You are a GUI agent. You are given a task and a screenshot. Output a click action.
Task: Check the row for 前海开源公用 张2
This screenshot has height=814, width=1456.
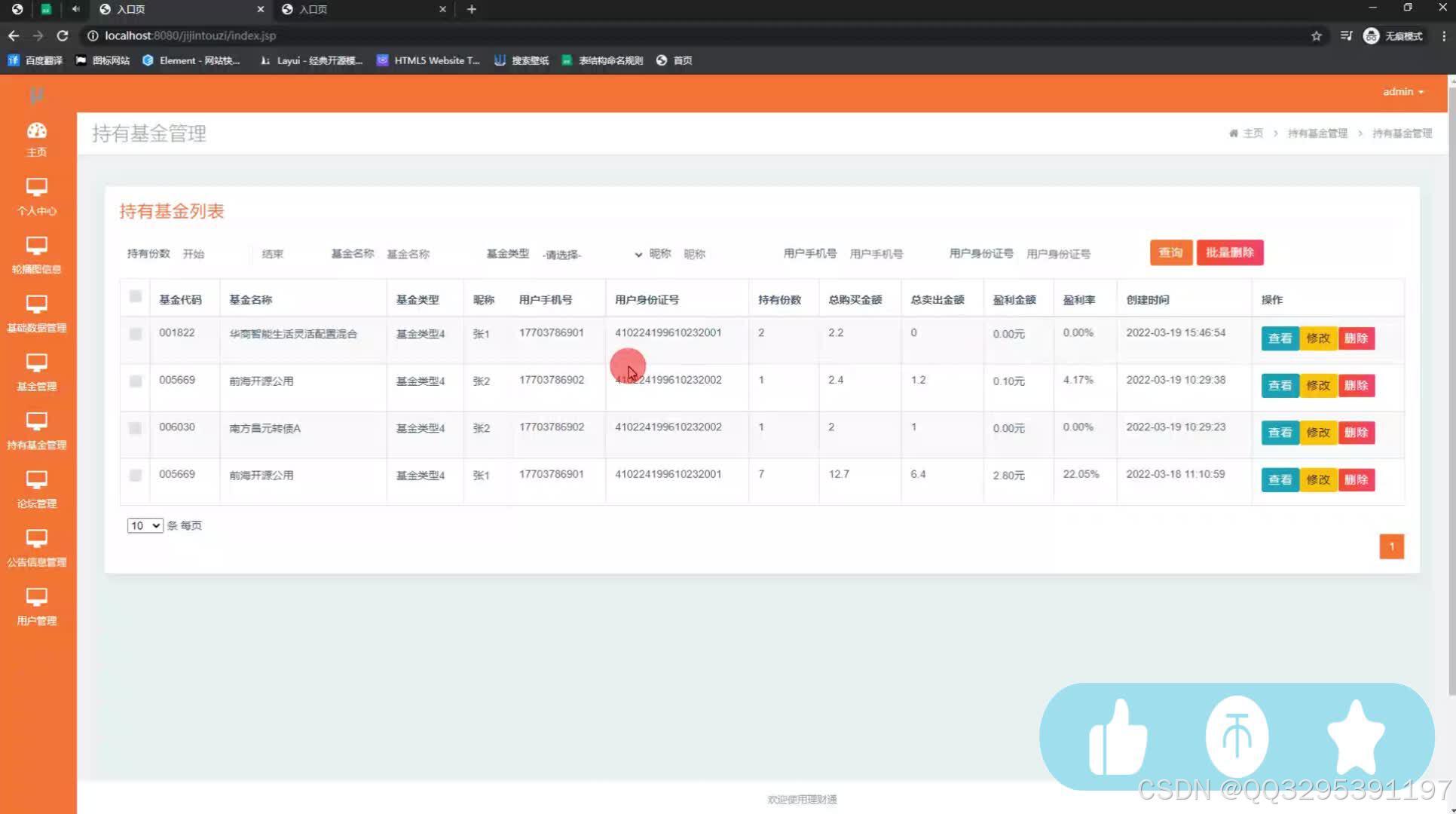tap(136, 381)
